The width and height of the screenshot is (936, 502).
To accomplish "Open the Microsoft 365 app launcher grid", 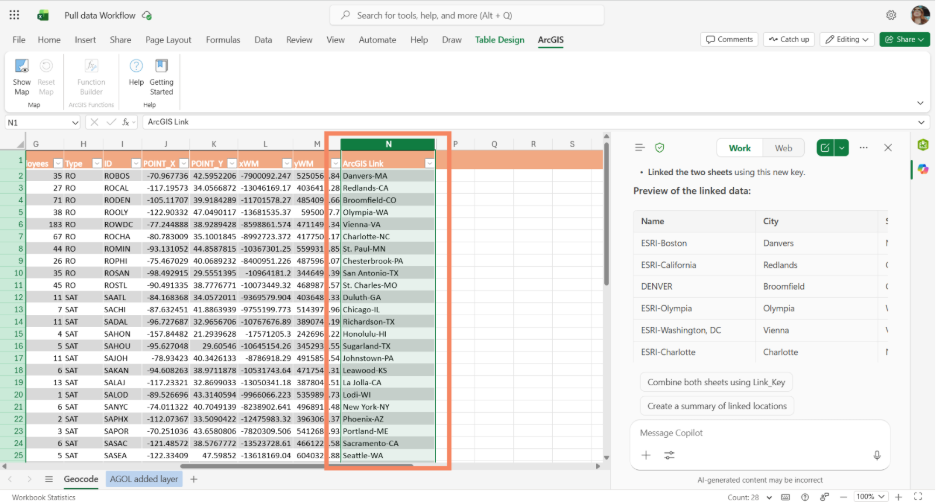I will point(14,16).
